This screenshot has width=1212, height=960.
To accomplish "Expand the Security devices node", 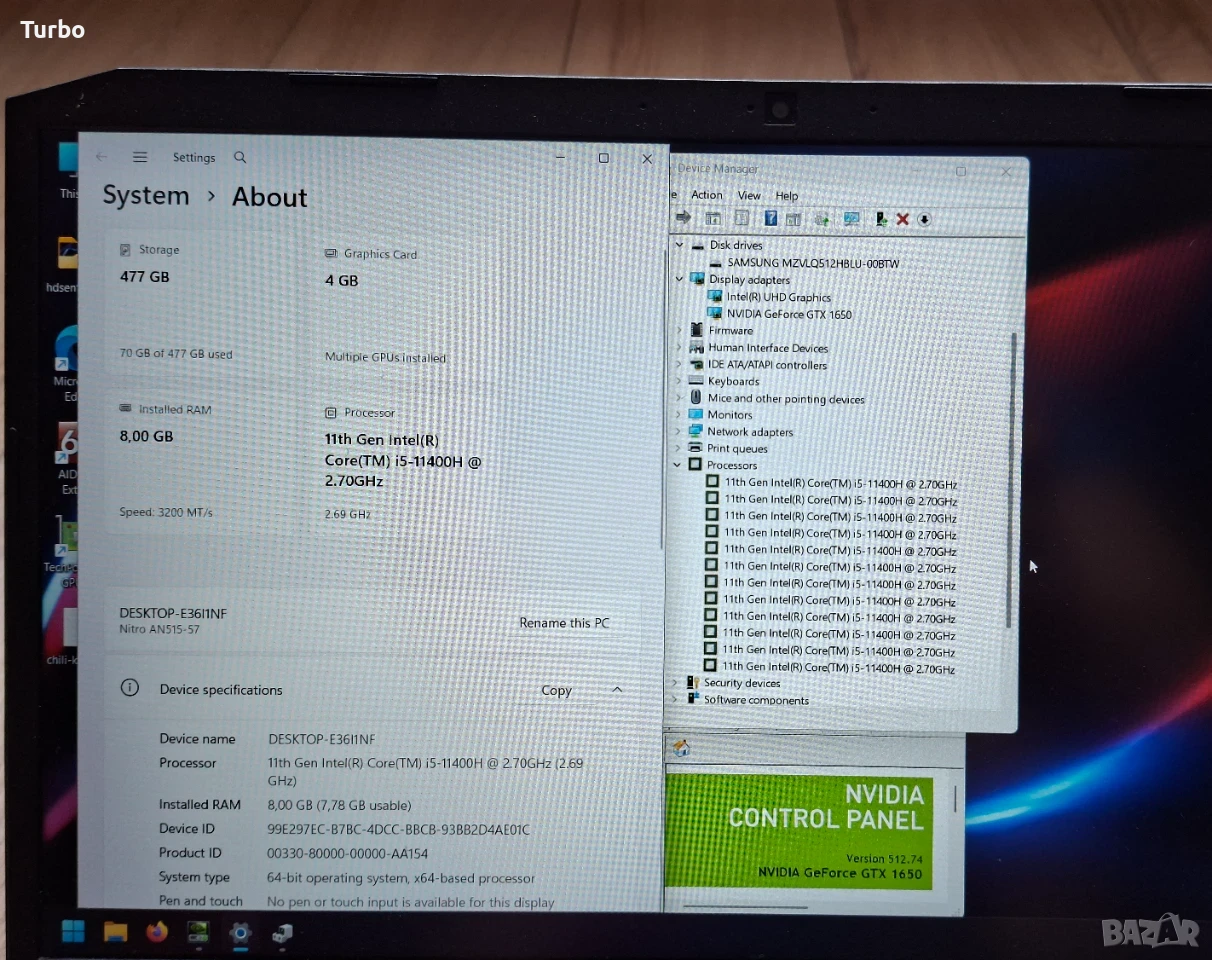I will click(675, 683).
